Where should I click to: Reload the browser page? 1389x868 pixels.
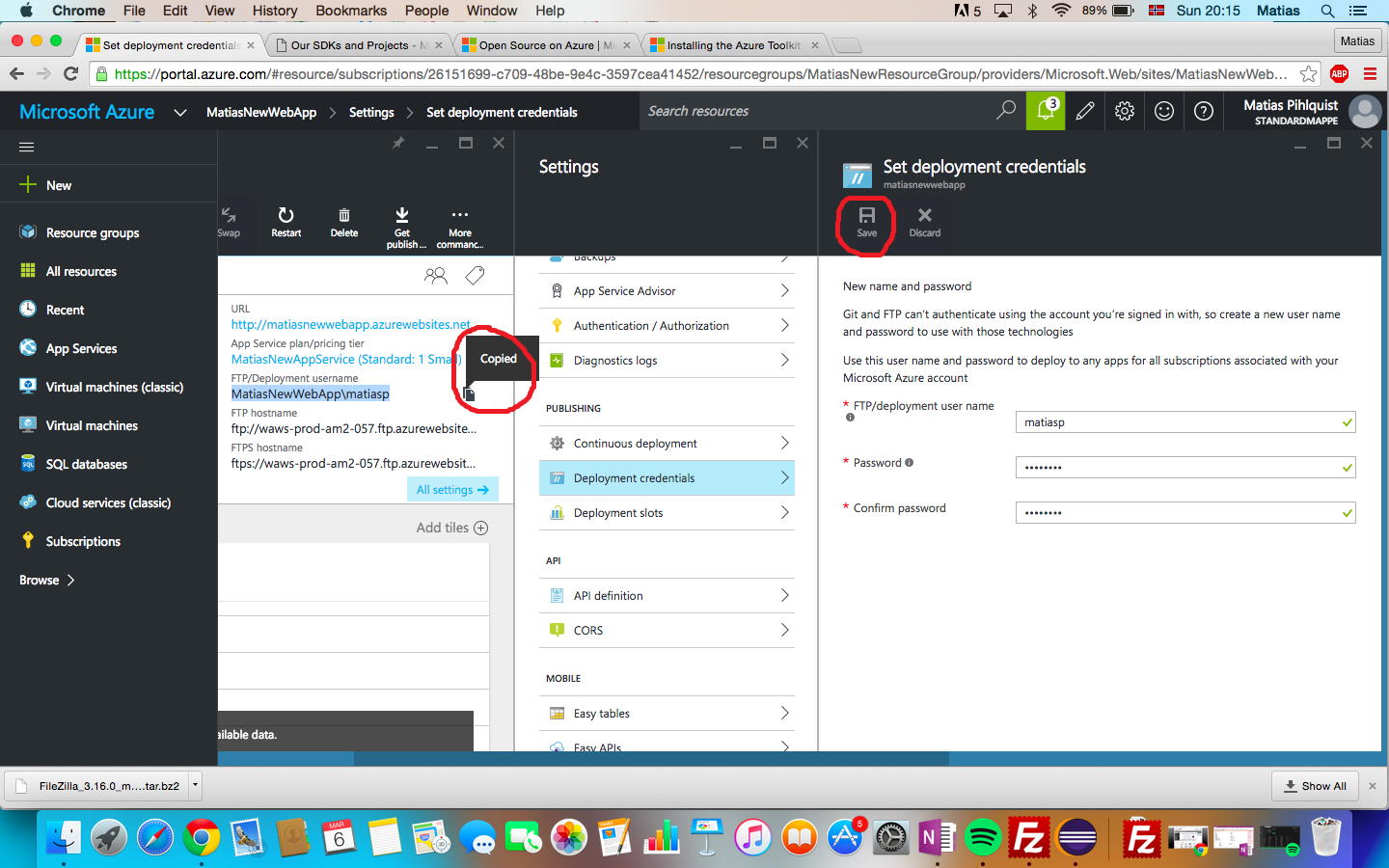coord(70,74)
